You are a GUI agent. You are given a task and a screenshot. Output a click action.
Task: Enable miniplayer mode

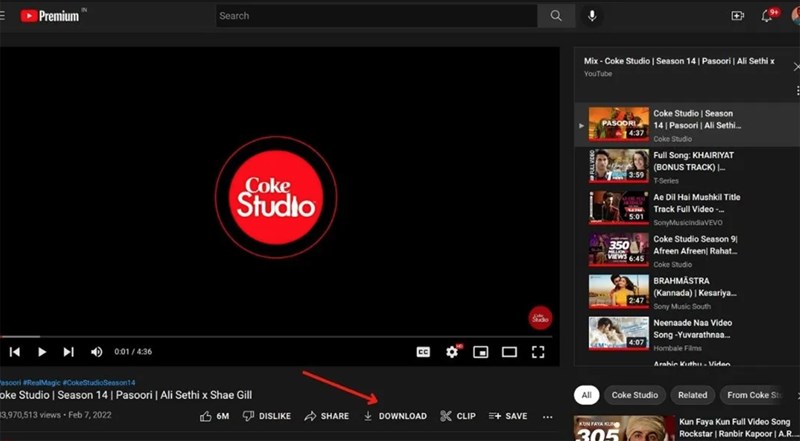click(481, 352)
